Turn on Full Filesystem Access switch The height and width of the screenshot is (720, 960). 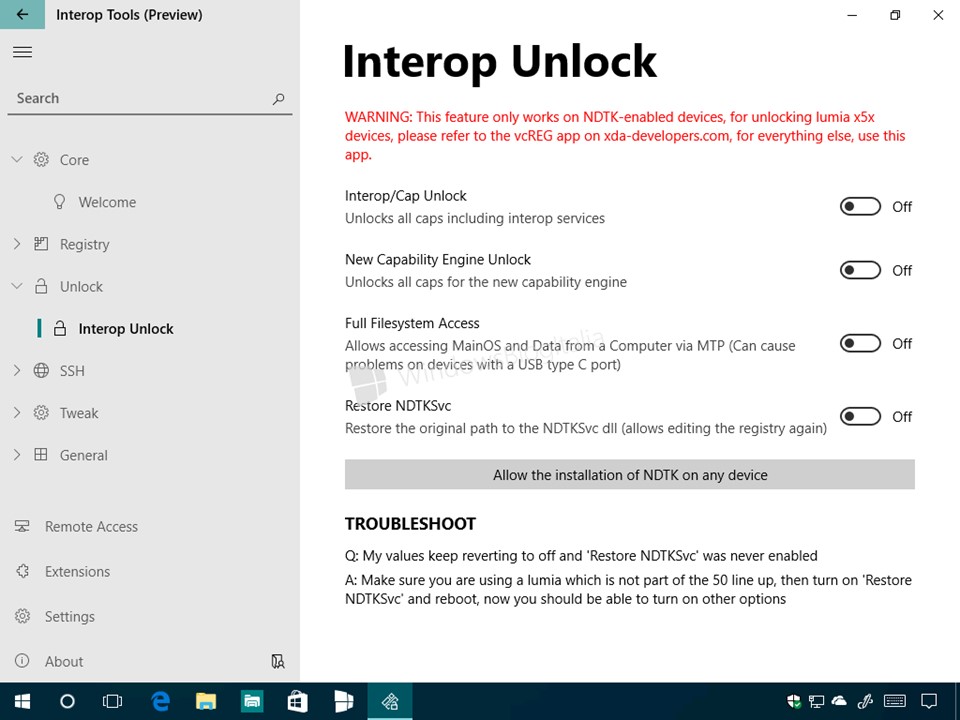(x=860, y=343)
